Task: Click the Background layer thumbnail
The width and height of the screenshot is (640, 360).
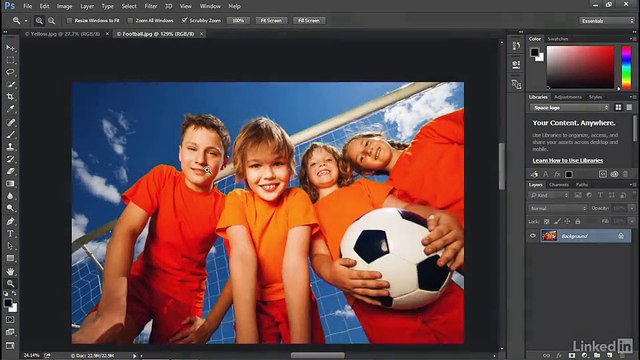Action: [549, 236]
